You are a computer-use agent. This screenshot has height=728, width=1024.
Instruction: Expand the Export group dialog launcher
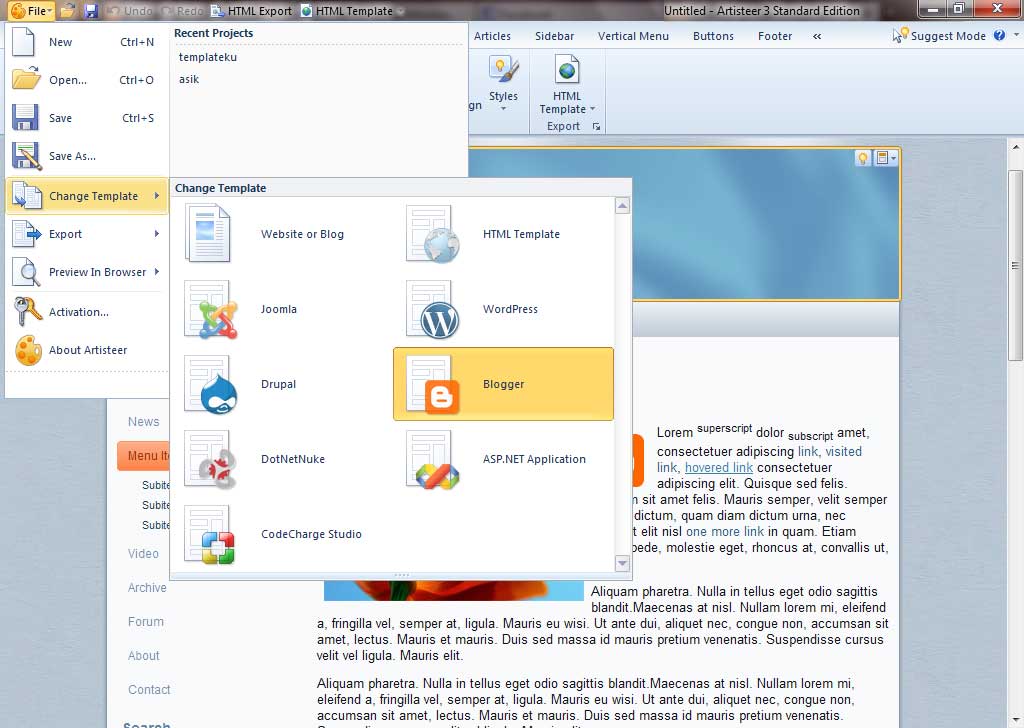click(596, 127)
